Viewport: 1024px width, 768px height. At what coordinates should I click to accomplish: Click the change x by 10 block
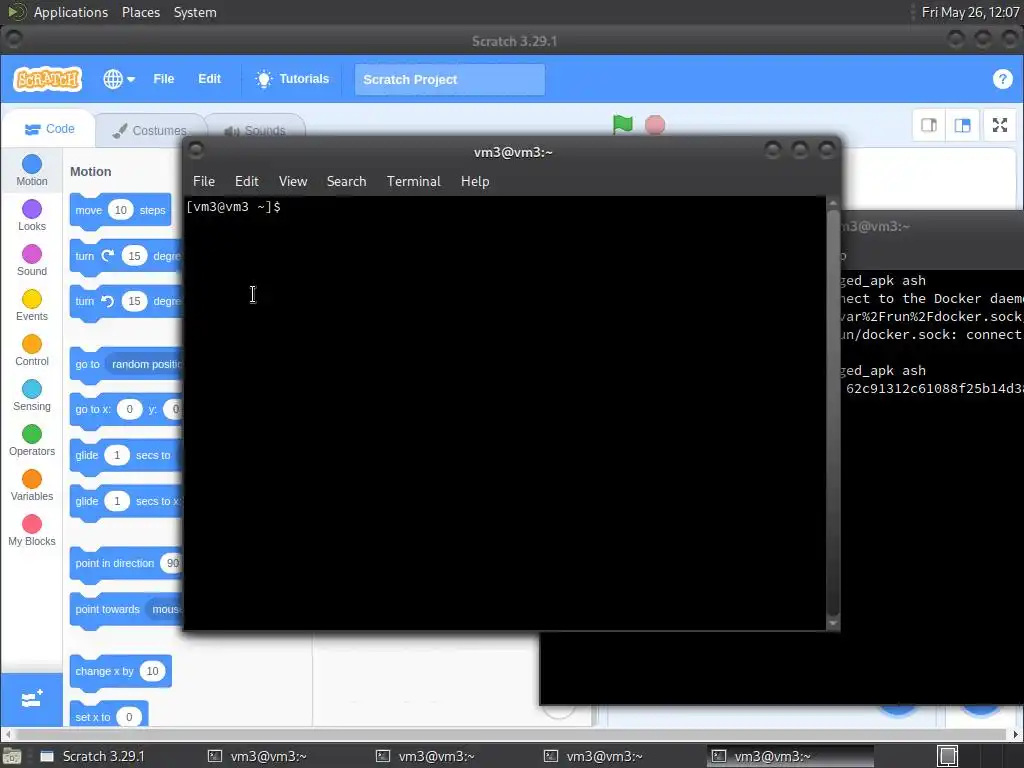104,671
